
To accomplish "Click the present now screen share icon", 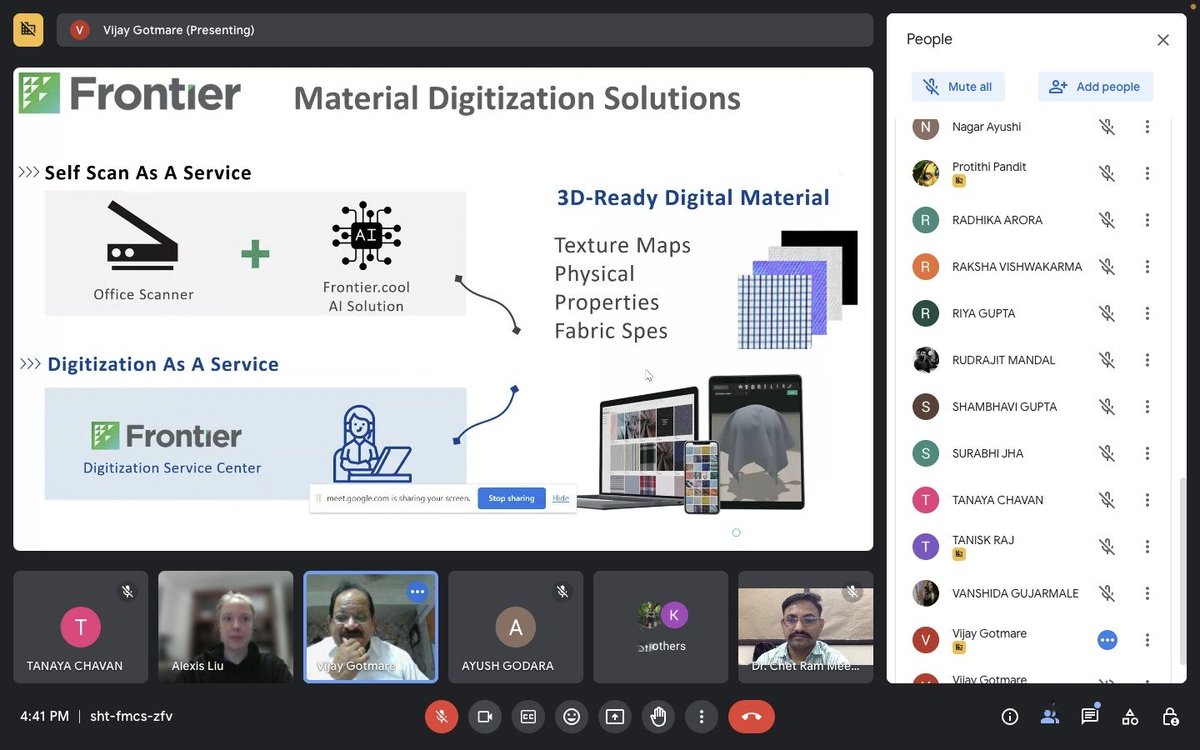I will click(x=614, y=716).
